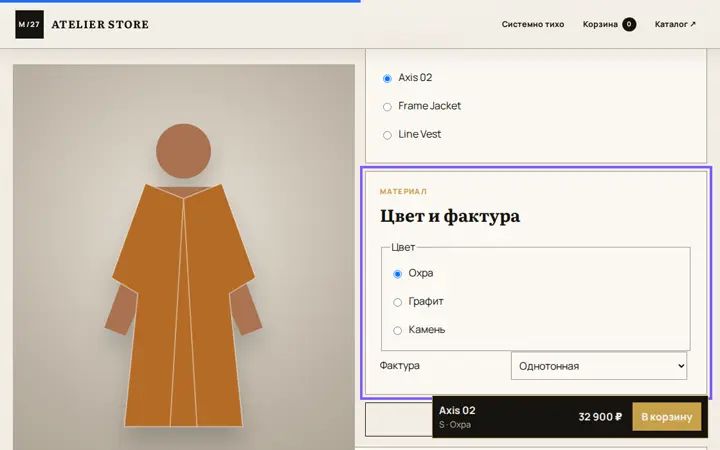Click the В корзину button

[667, 417]
